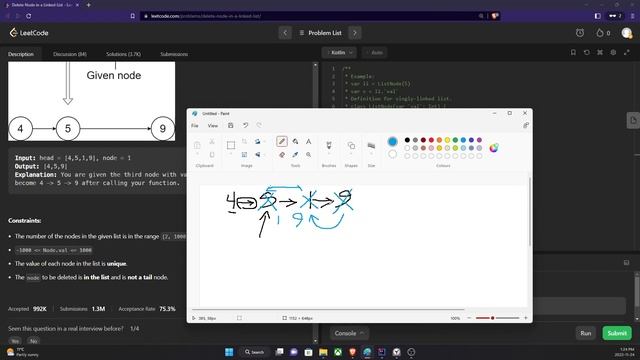This screenshot has height=360, width=640.
Task: Select the Eraser tool in Paint
Action: pyautogui.click(x=282, y=155)
